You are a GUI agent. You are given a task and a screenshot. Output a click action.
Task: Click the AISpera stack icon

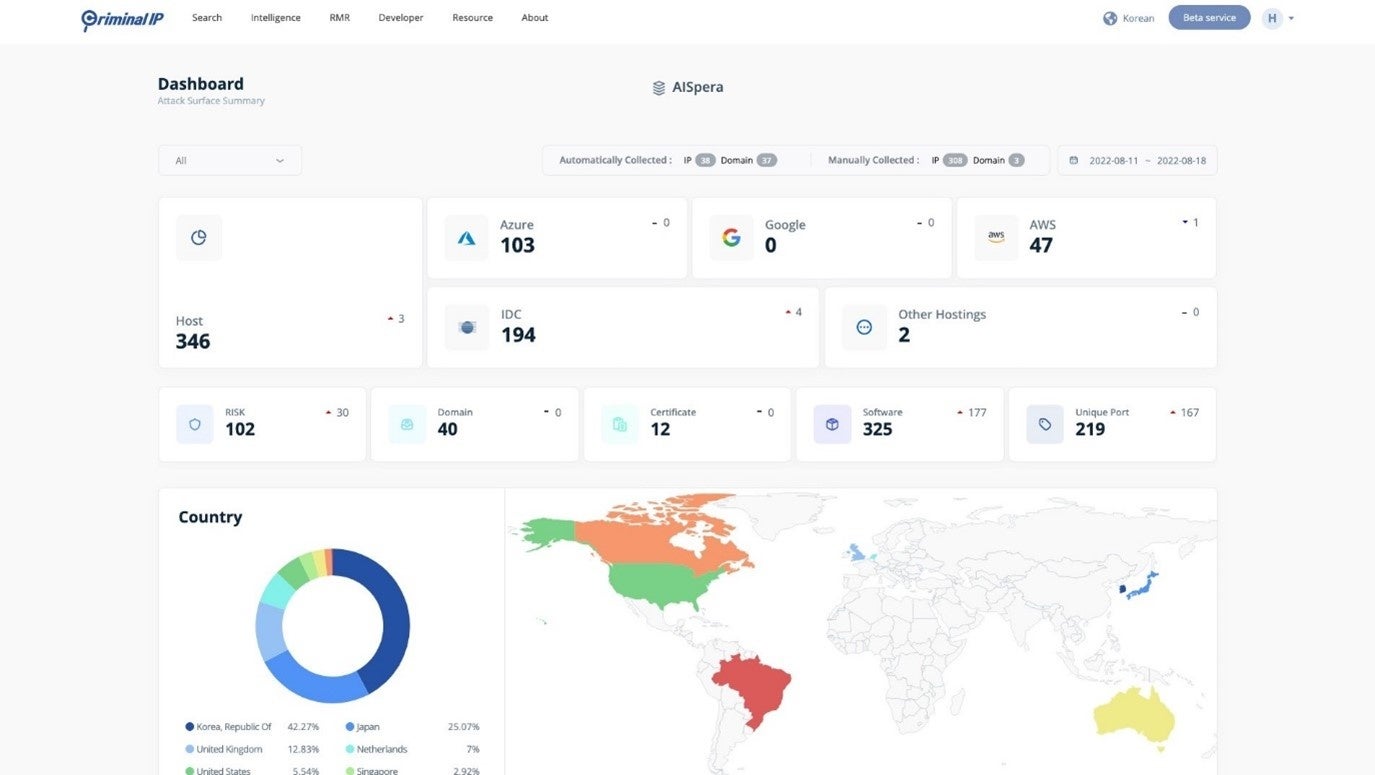(x=659, y=88)
